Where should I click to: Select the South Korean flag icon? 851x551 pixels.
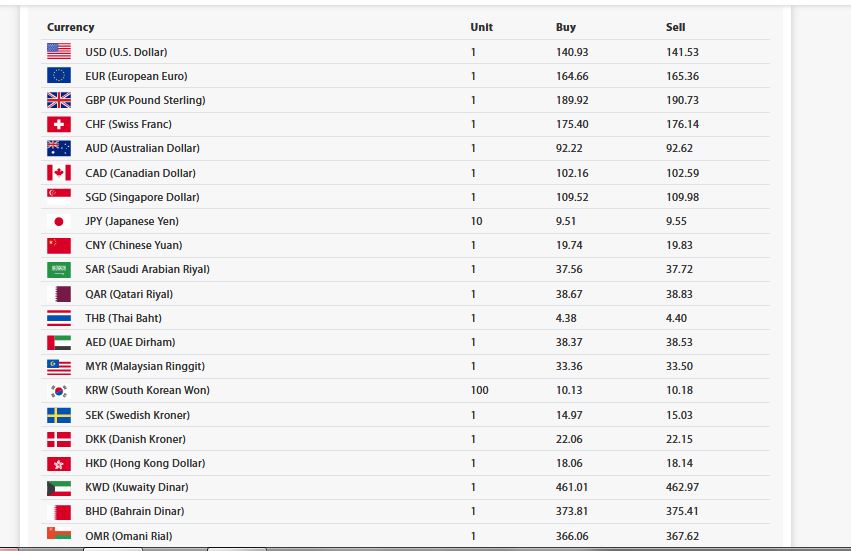(x=59, y=391)
